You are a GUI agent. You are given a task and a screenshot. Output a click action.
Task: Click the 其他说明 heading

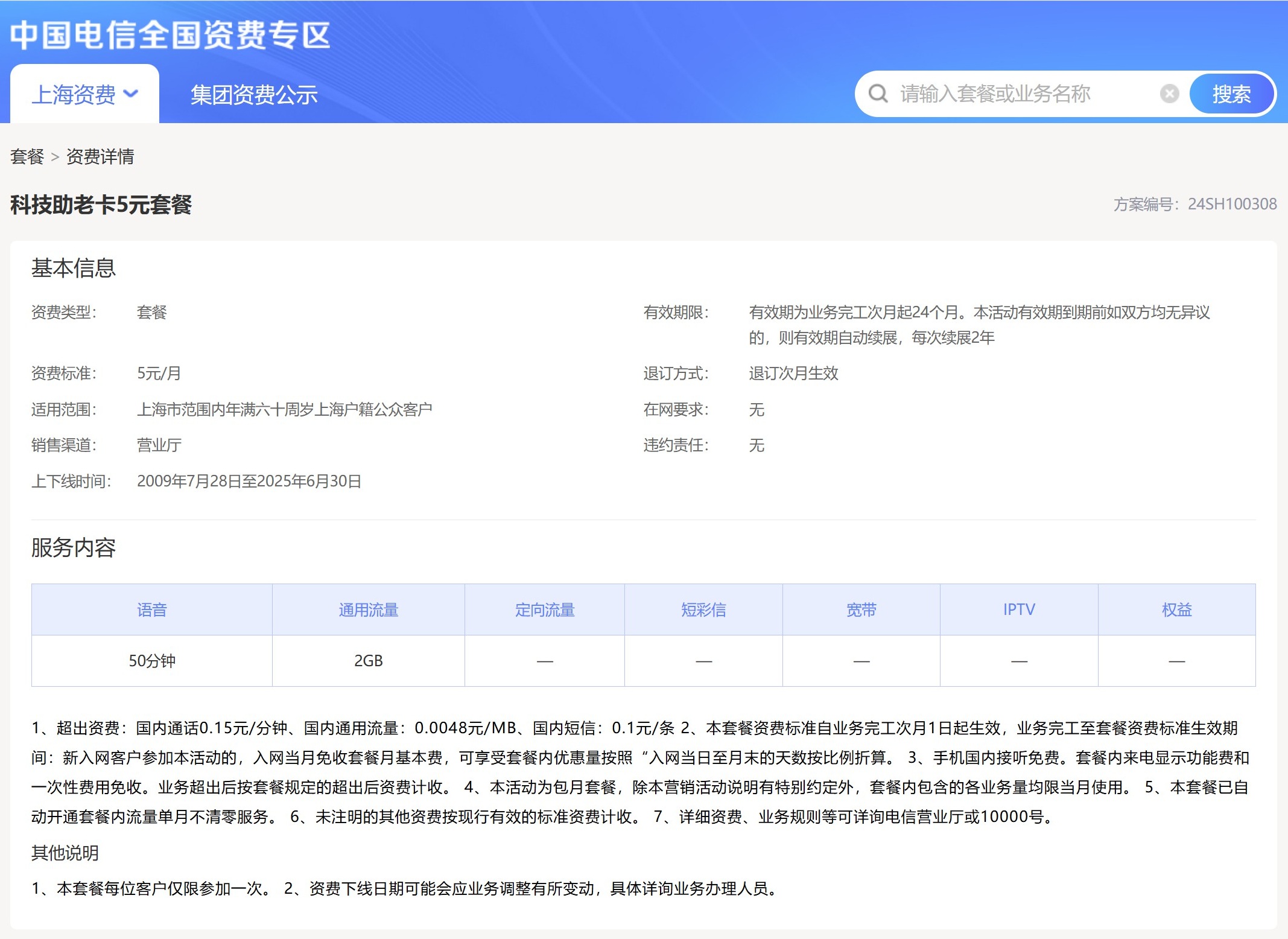[65, 853]
